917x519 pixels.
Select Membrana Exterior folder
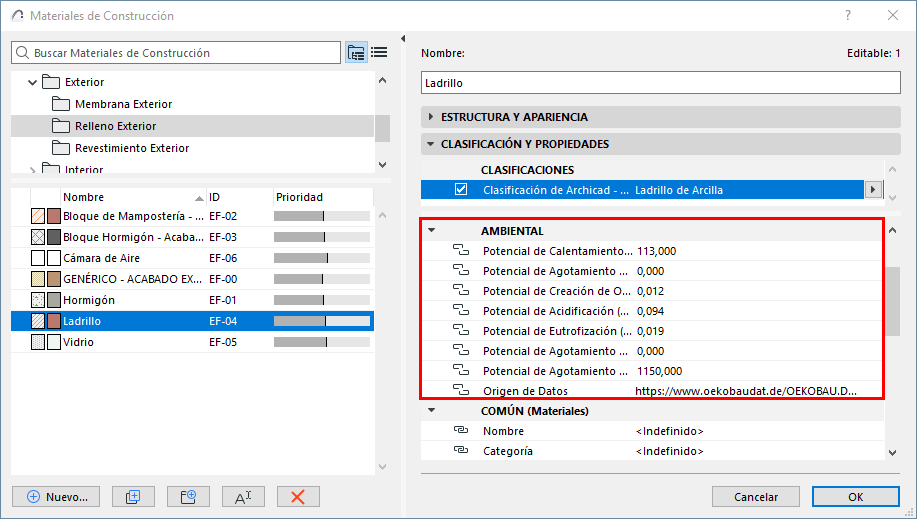(x=123, y=104)
